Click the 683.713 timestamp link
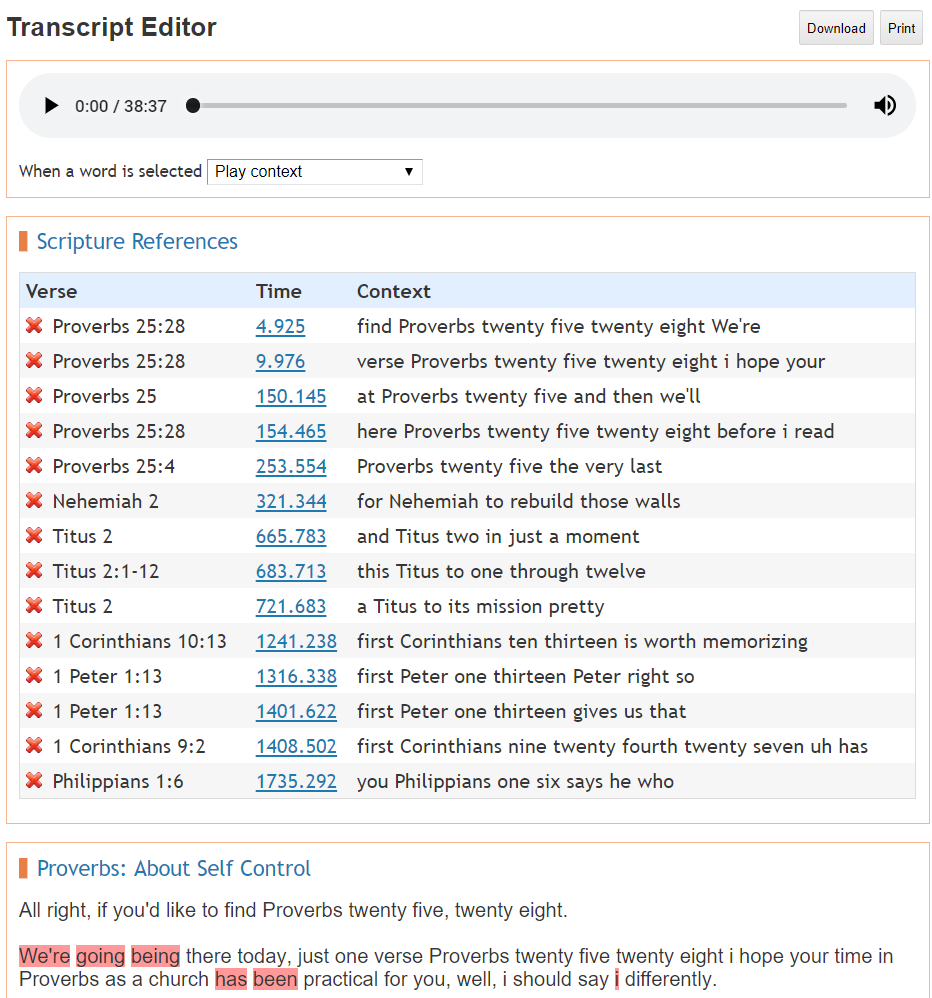This screenshot has width=932, height=998. tap(290, 571)
